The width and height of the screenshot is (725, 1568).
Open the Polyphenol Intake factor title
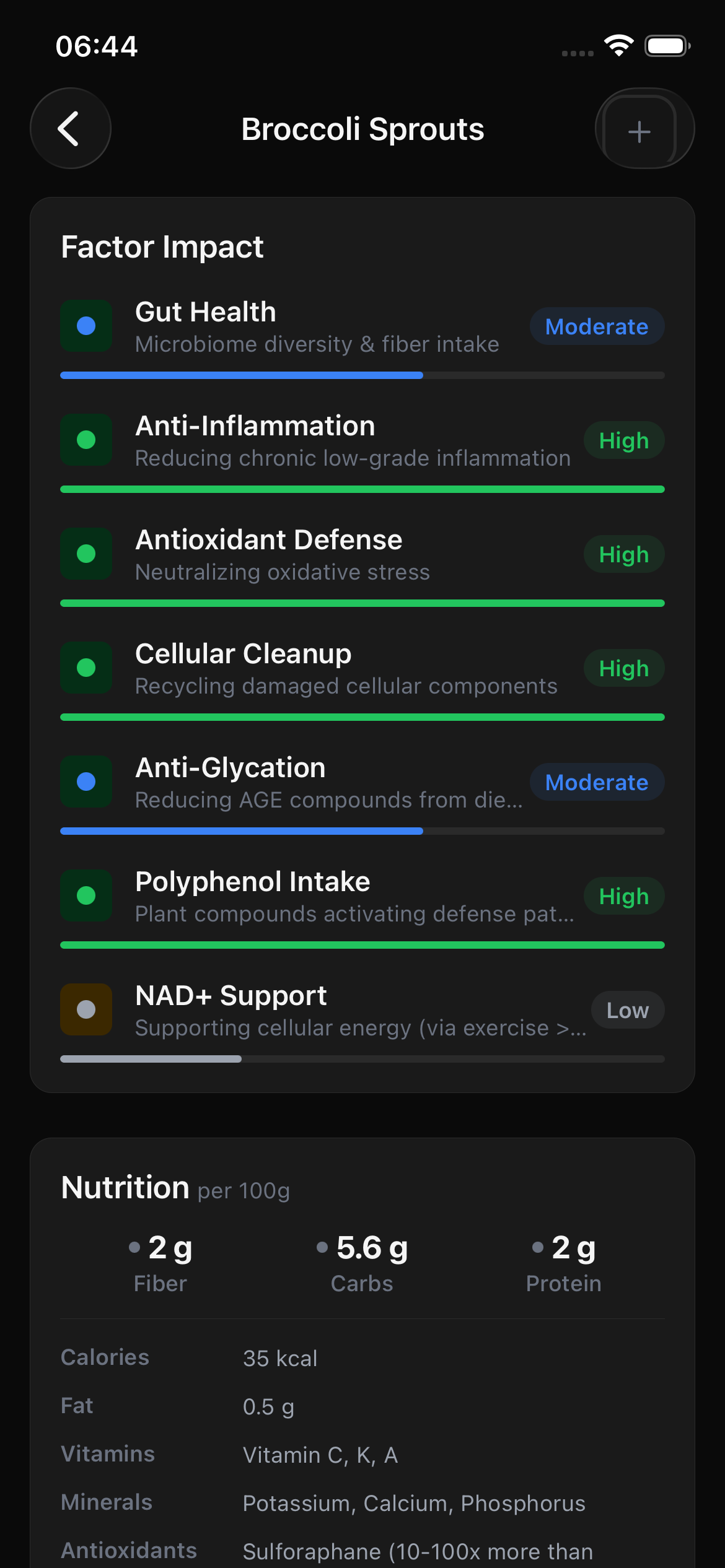pos(252,882)
